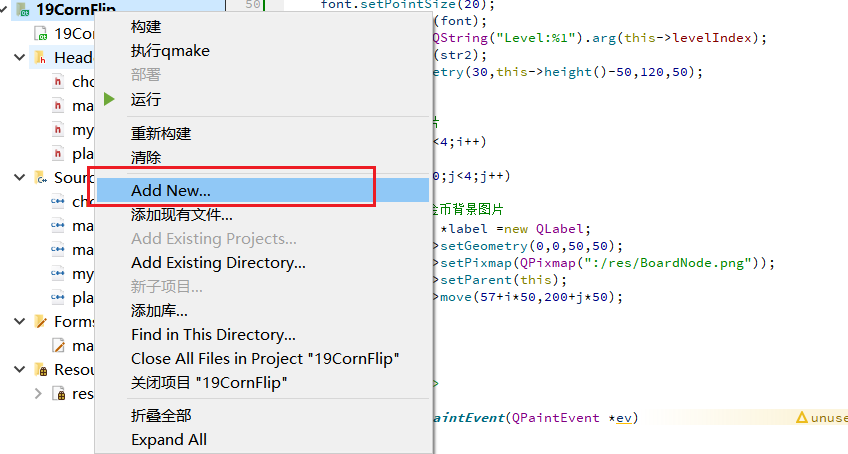Viewport: 848px width, 454px height.
Task: Collapse the Headers folder arrow
Action: tap(19, 57)
